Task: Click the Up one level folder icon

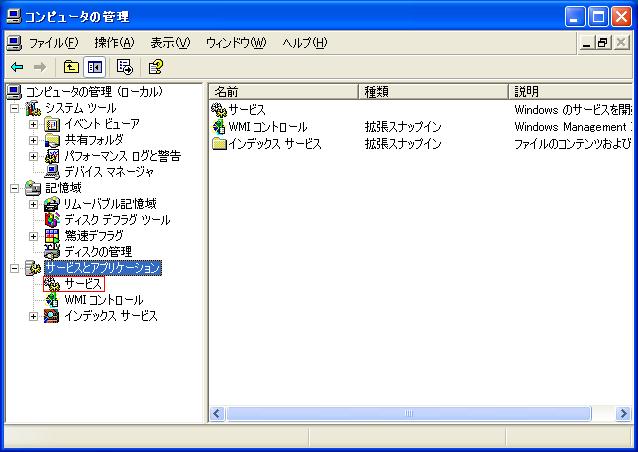Action: [x=71, y=67]
